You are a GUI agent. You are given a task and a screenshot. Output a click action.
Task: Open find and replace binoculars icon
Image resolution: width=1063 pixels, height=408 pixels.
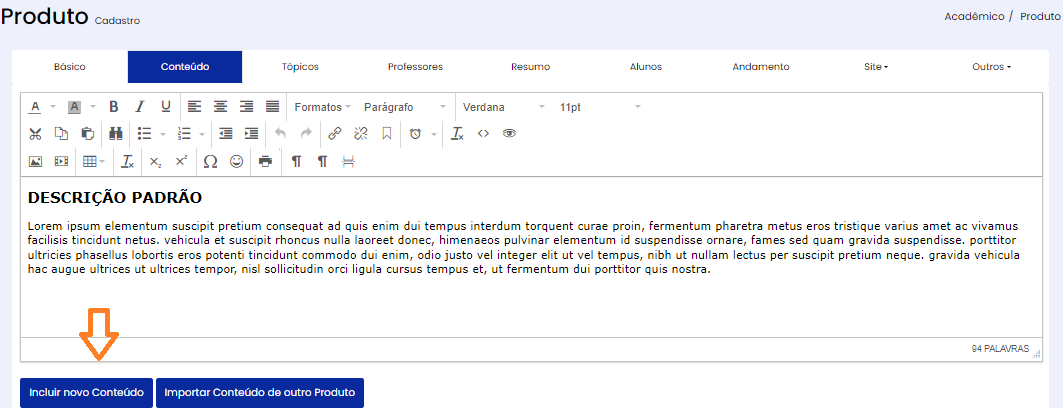115,134
